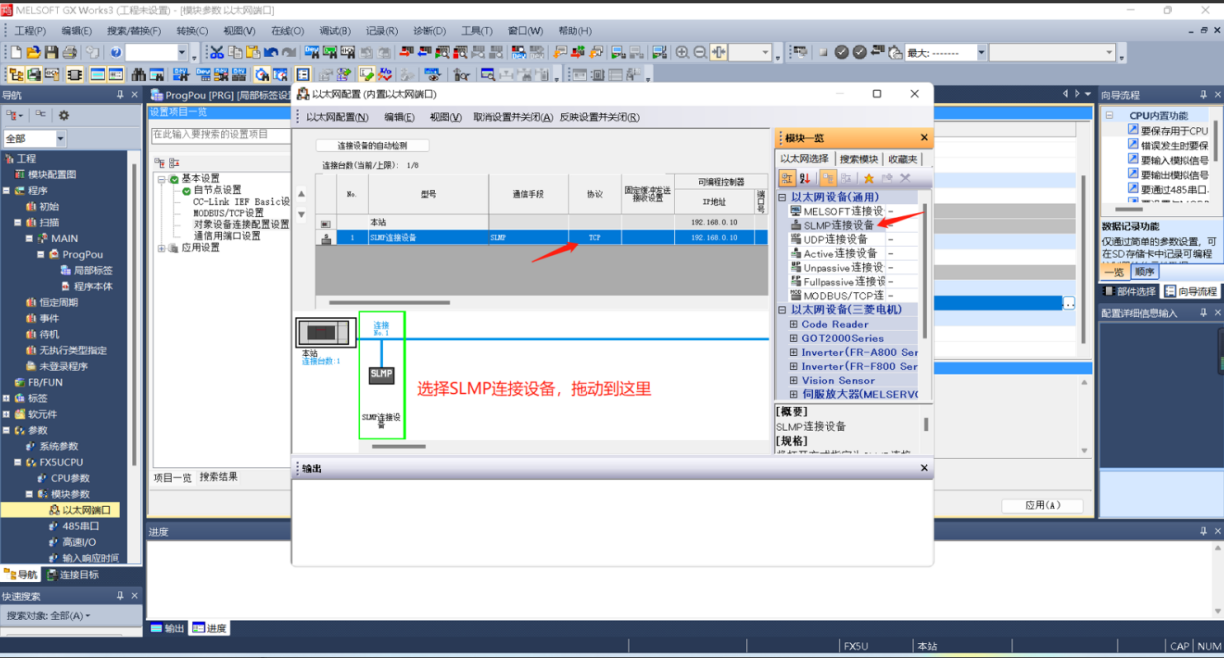1225x659 pixels.
Task: Select 485串口 in the navigation tree
Action: [79, 526]
